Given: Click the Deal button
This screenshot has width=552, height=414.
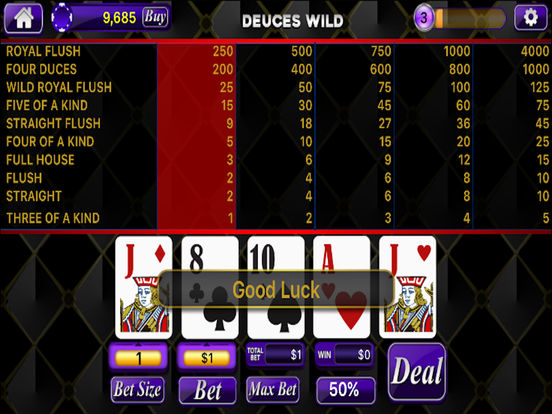Looking at the screenshot, I should click(417, 372).
